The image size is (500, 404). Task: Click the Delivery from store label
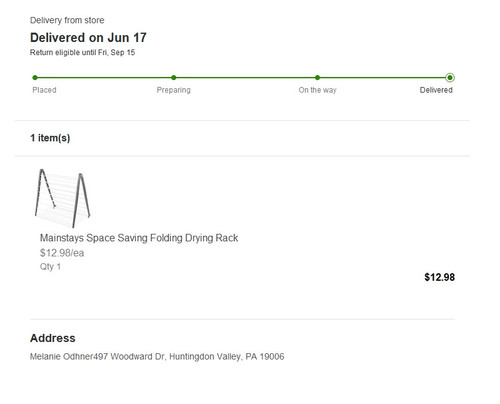point(67,20)
